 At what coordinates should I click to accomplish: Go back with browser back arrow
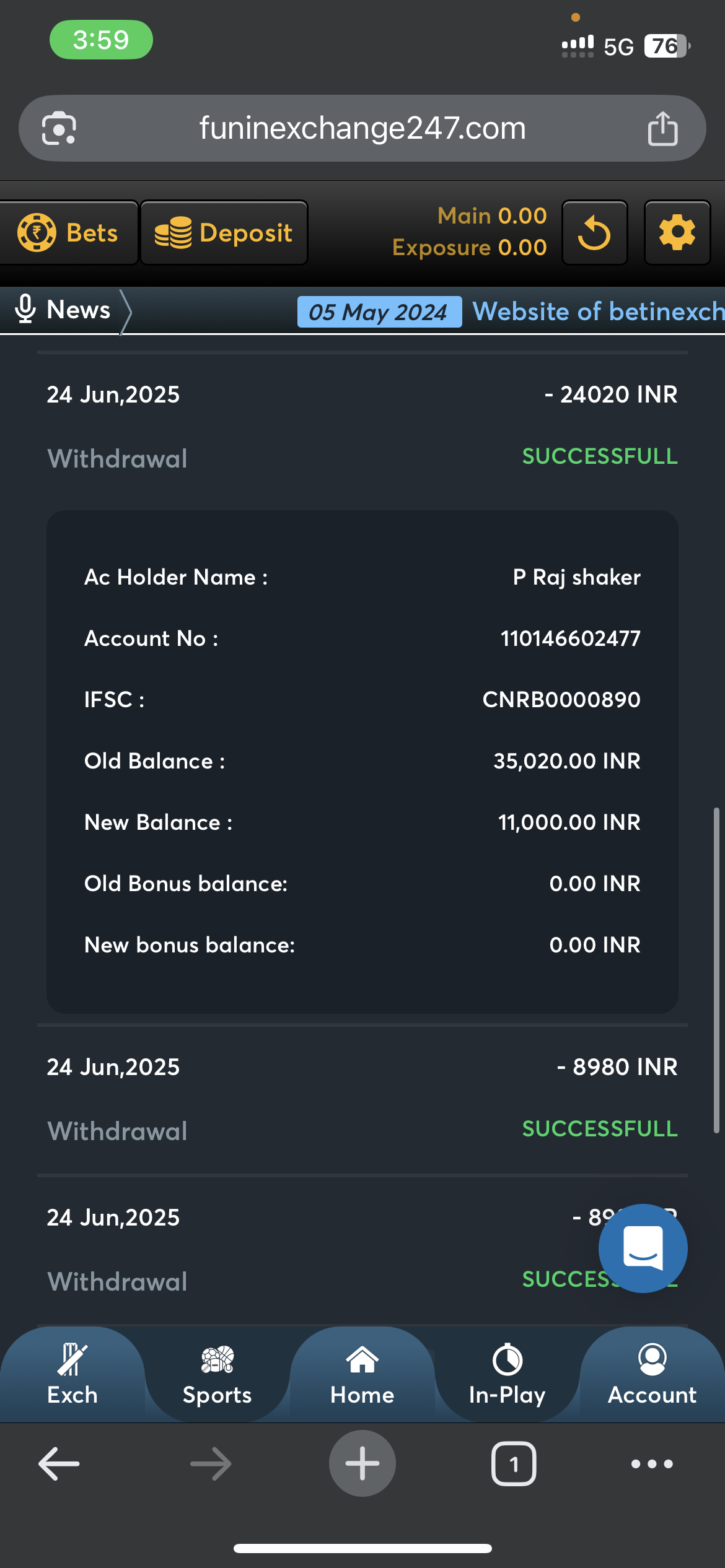59,1463
